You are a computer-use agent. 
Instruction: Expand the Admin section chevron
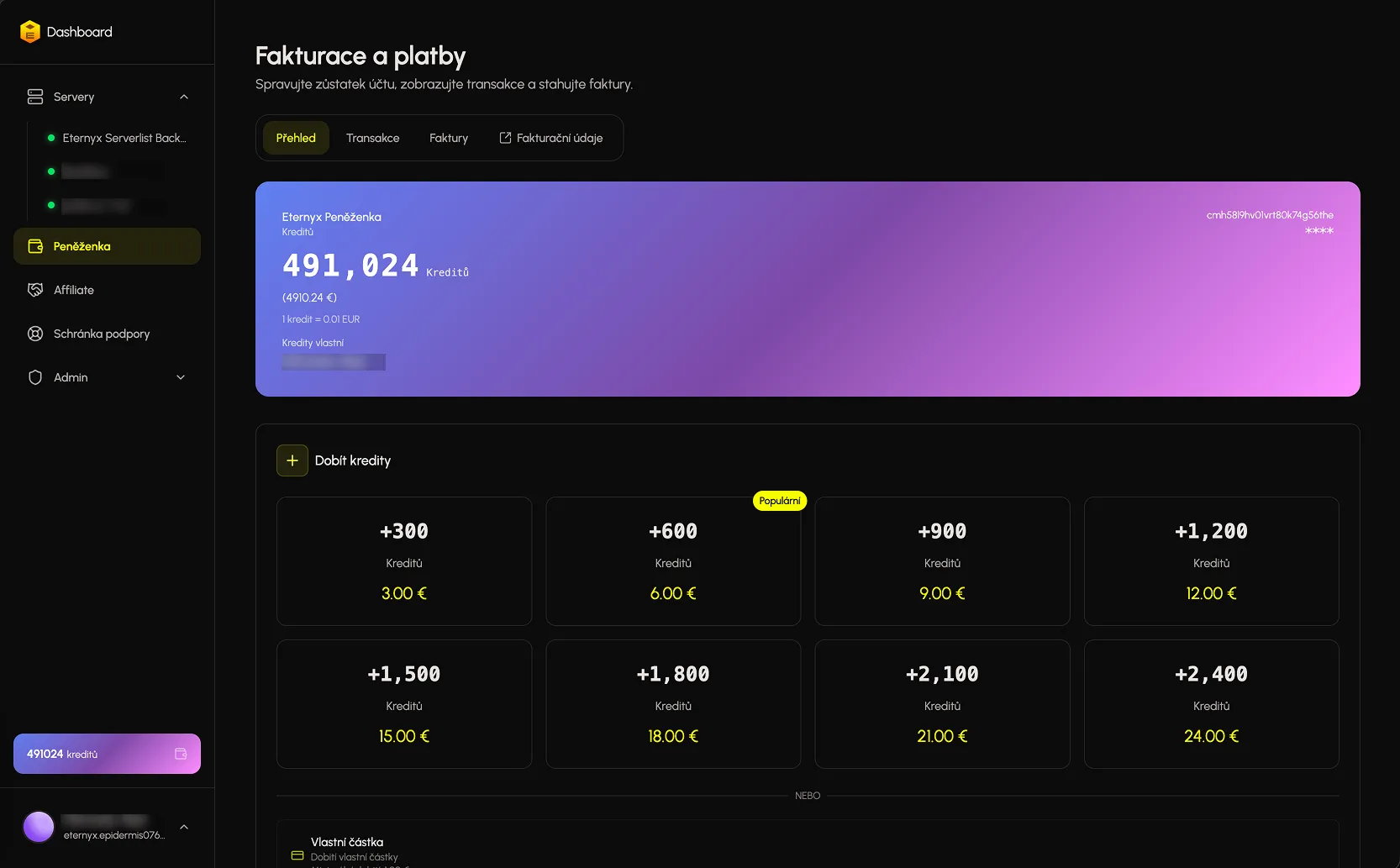pyautogui.click(x=181, y=377)
